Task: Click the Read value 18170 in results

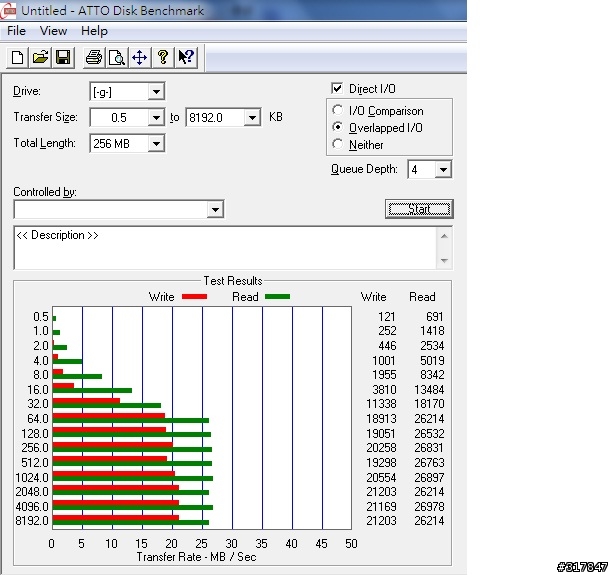Action: [x=429, y=404]
